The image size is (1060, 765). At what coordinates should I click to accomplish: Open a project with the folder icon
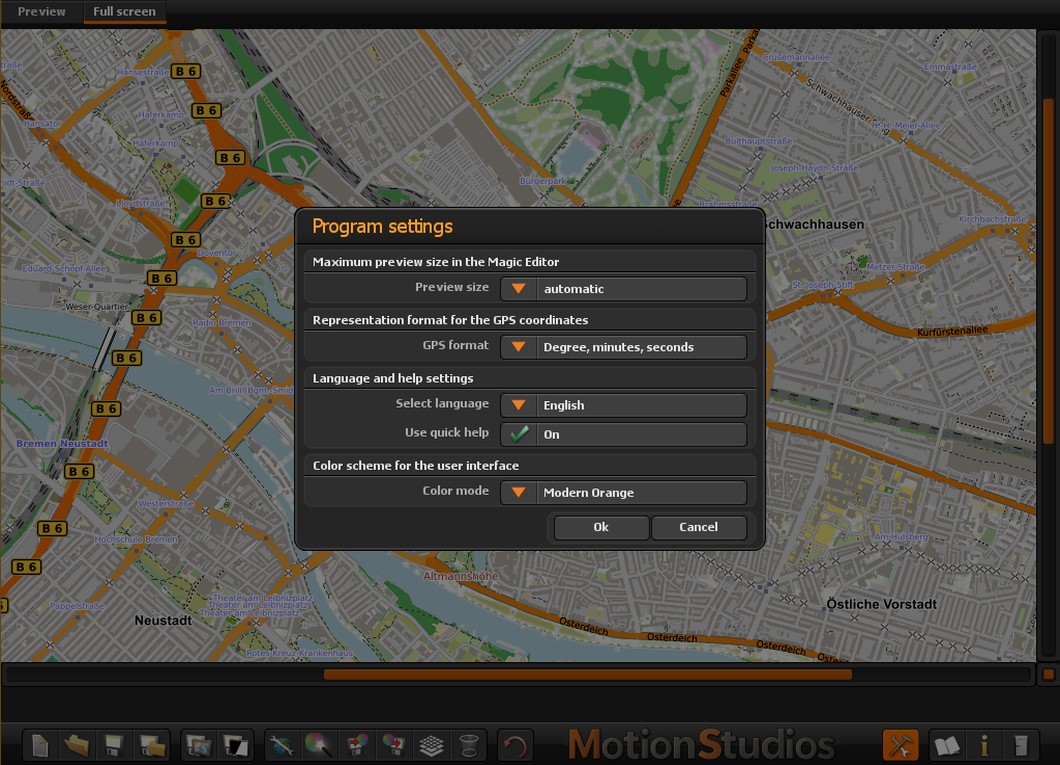click(76, 745)
